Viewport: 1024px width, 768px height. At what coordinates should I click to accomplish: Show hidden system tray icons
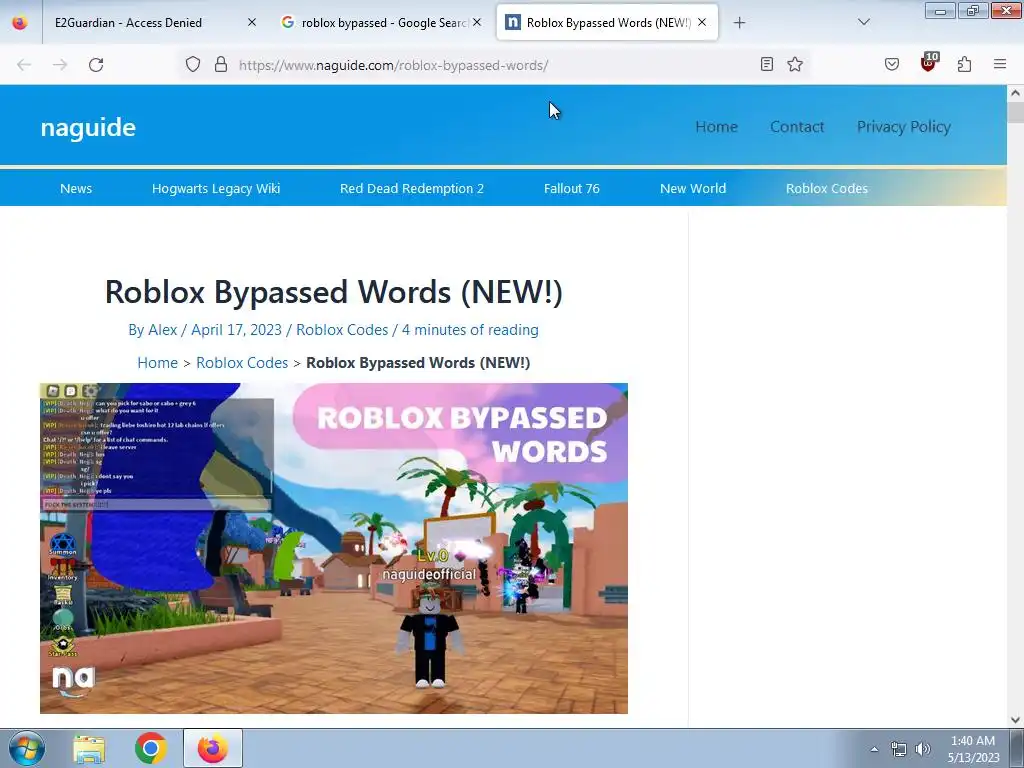[874, 749]
